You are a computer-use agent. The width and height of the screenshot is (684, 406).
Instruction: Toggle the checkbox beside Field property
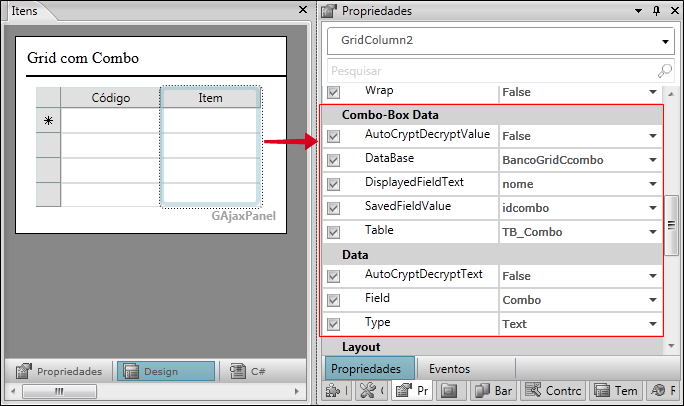(x=334, y=299)
